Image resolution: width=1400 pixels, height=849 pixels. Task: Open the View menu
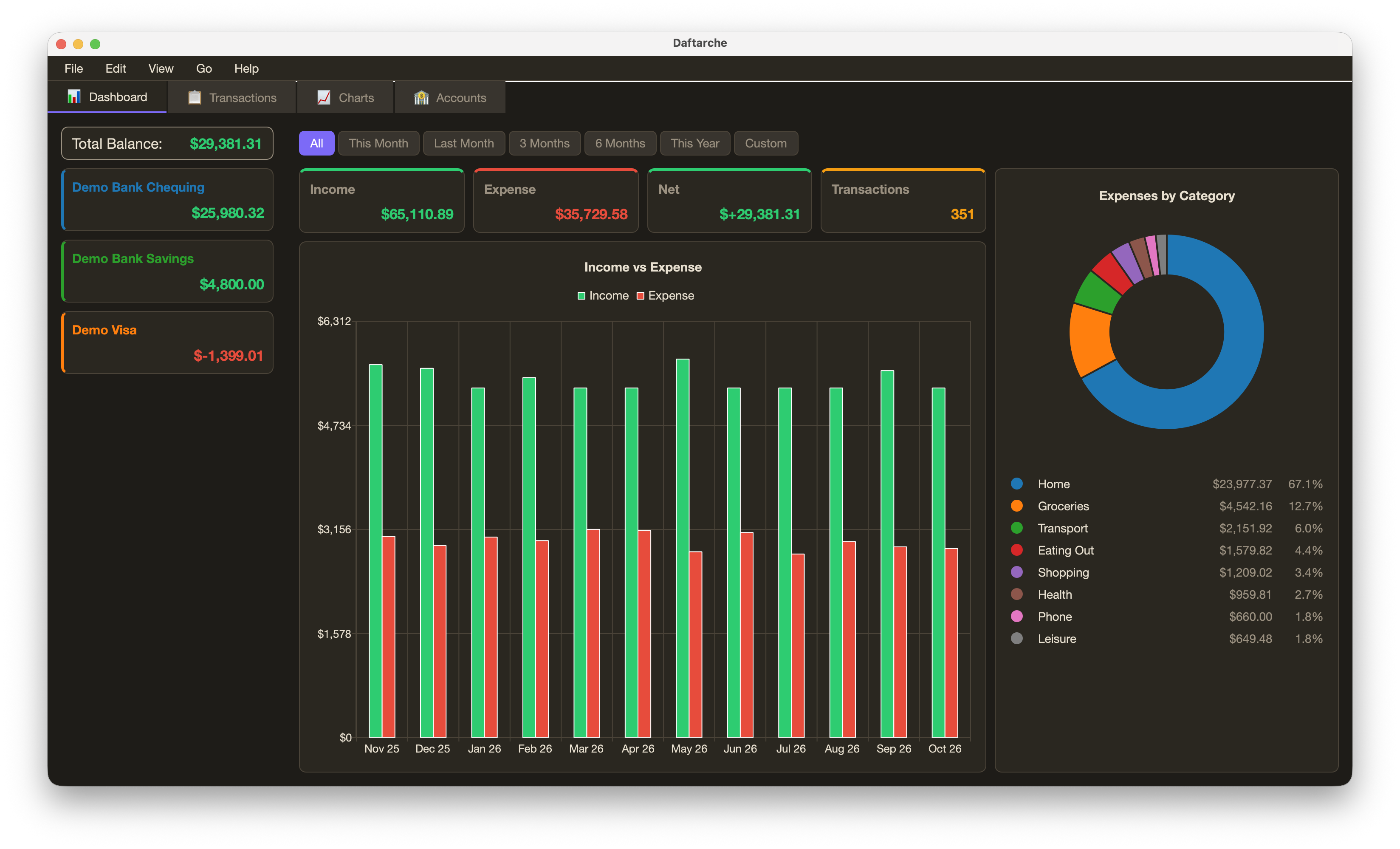[161, 68]
